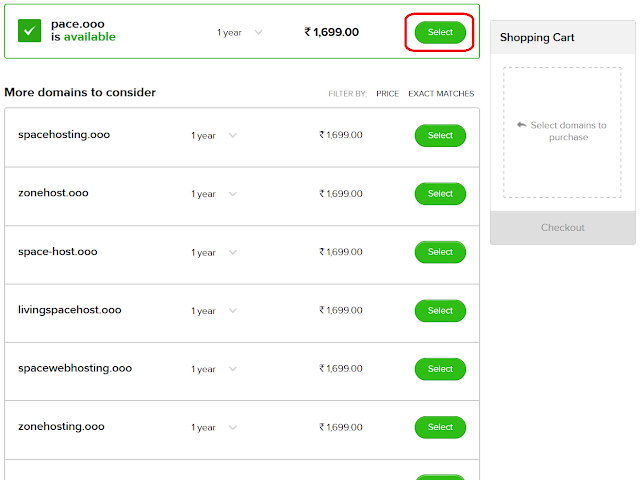
Task: Open the year dropdown for livingspacehost.ooo
Action: 214,311
